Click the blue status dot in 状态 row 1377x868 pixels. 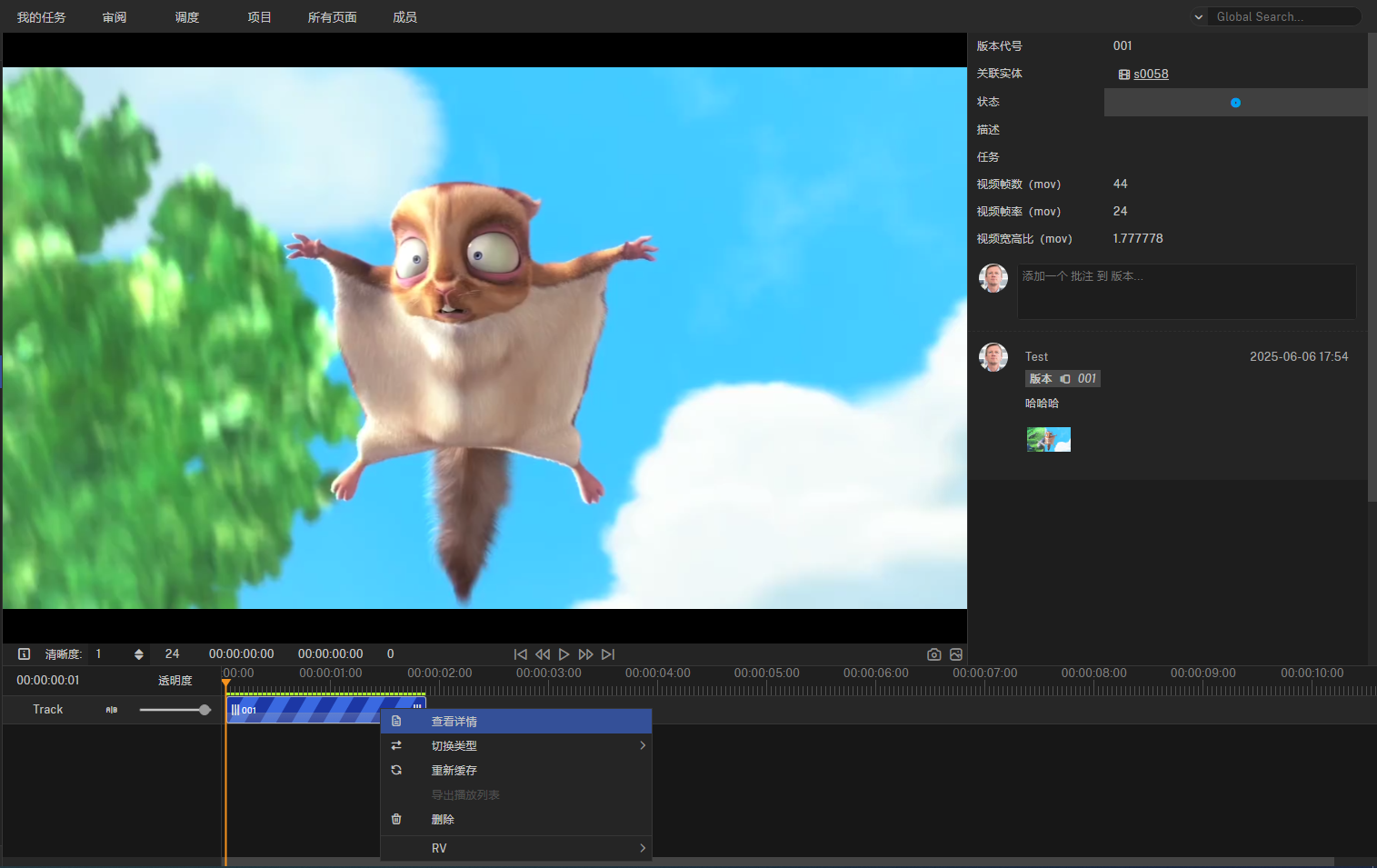click(x=1235, y=103)
